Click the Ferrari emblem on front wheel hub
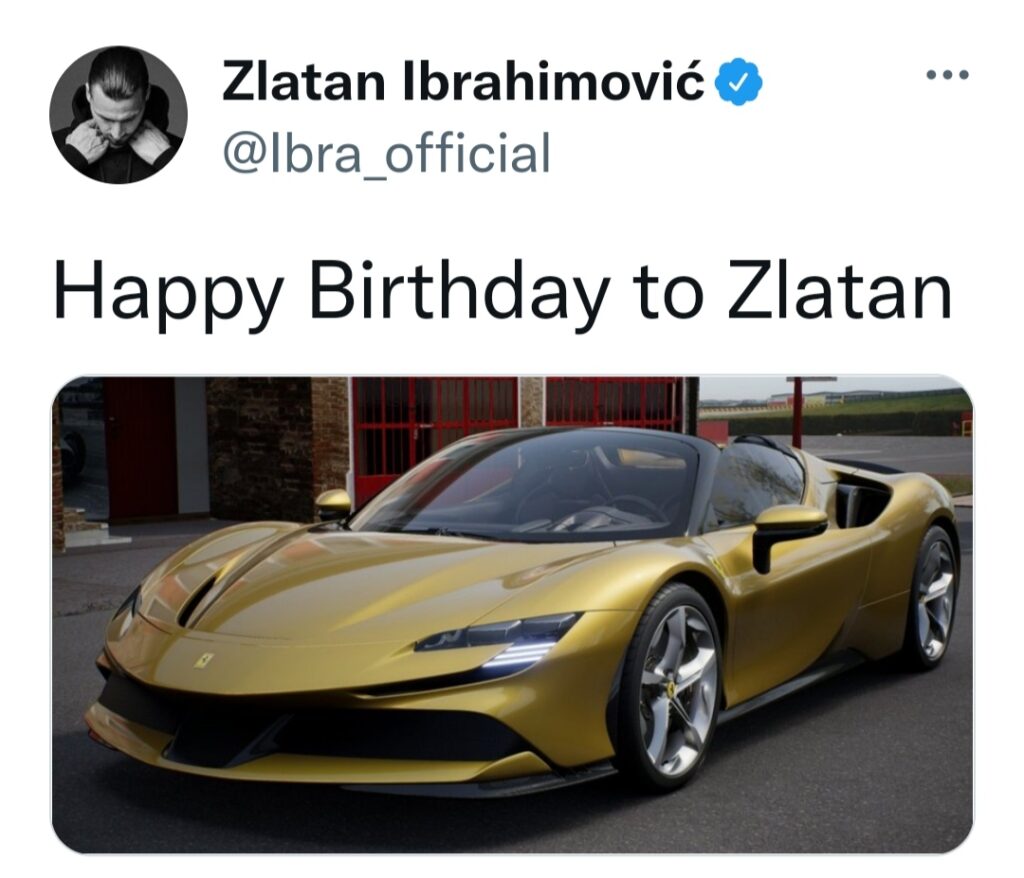 pyautogui.click(x=673, y=689)
